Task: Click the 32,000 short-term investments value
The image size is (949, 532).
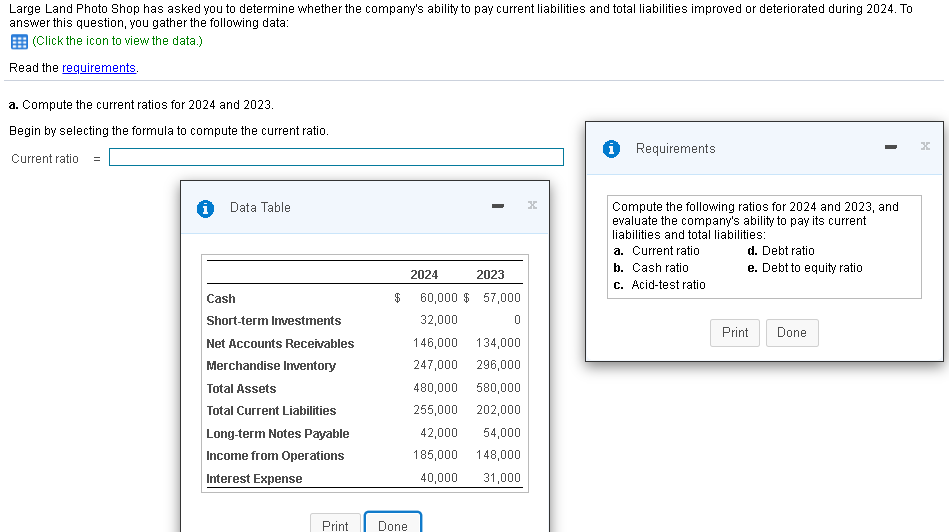Action: (x=439, y=320)
